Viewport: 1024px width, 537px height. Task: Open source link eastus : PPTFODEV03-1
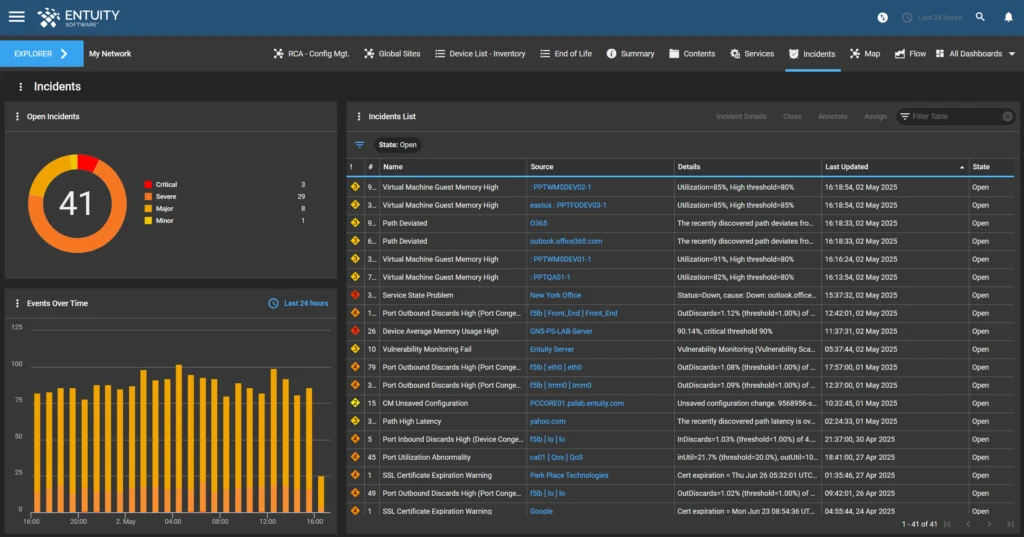click(x=568, y=205)
